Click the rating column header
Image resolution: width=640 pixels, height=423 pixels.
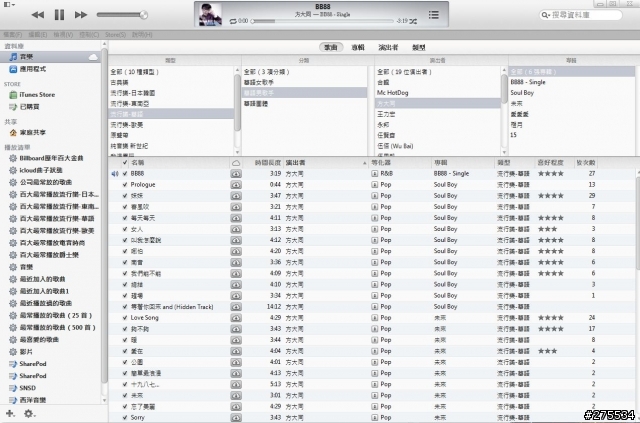(x=554, y=163)
